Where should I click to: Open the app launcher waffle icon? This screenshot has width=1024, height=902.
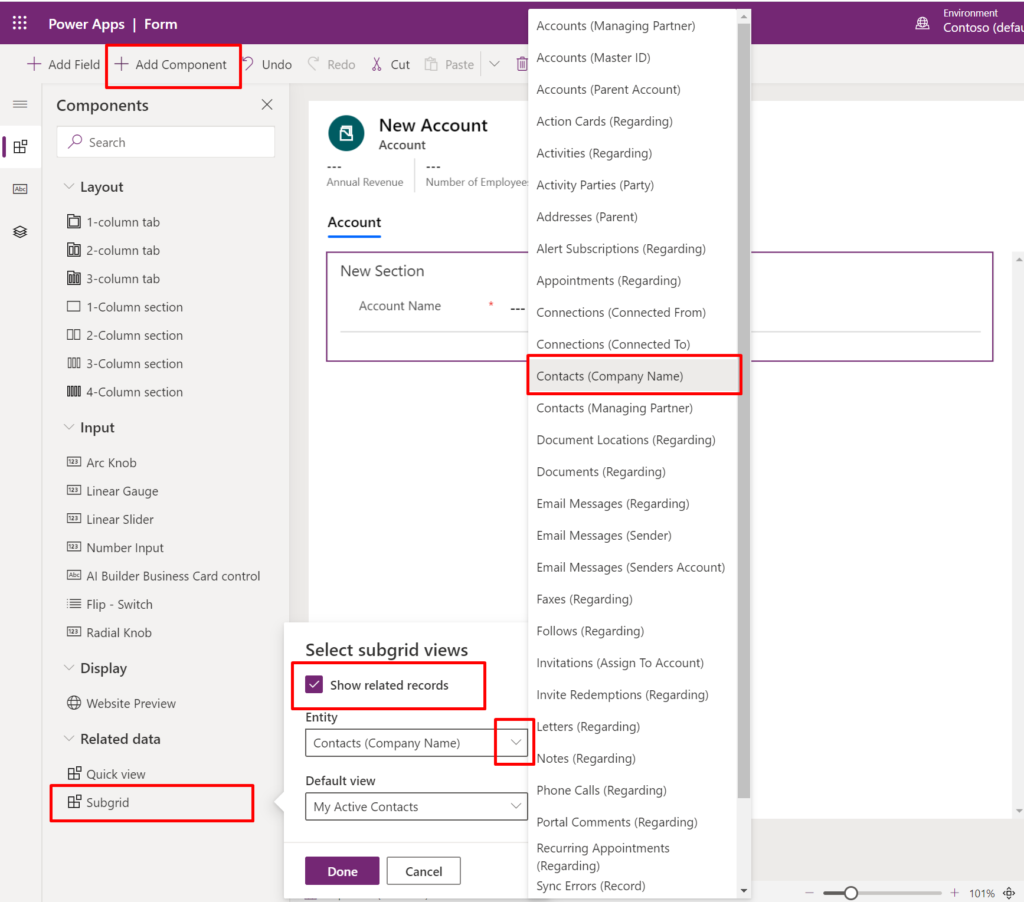(20, 24)
